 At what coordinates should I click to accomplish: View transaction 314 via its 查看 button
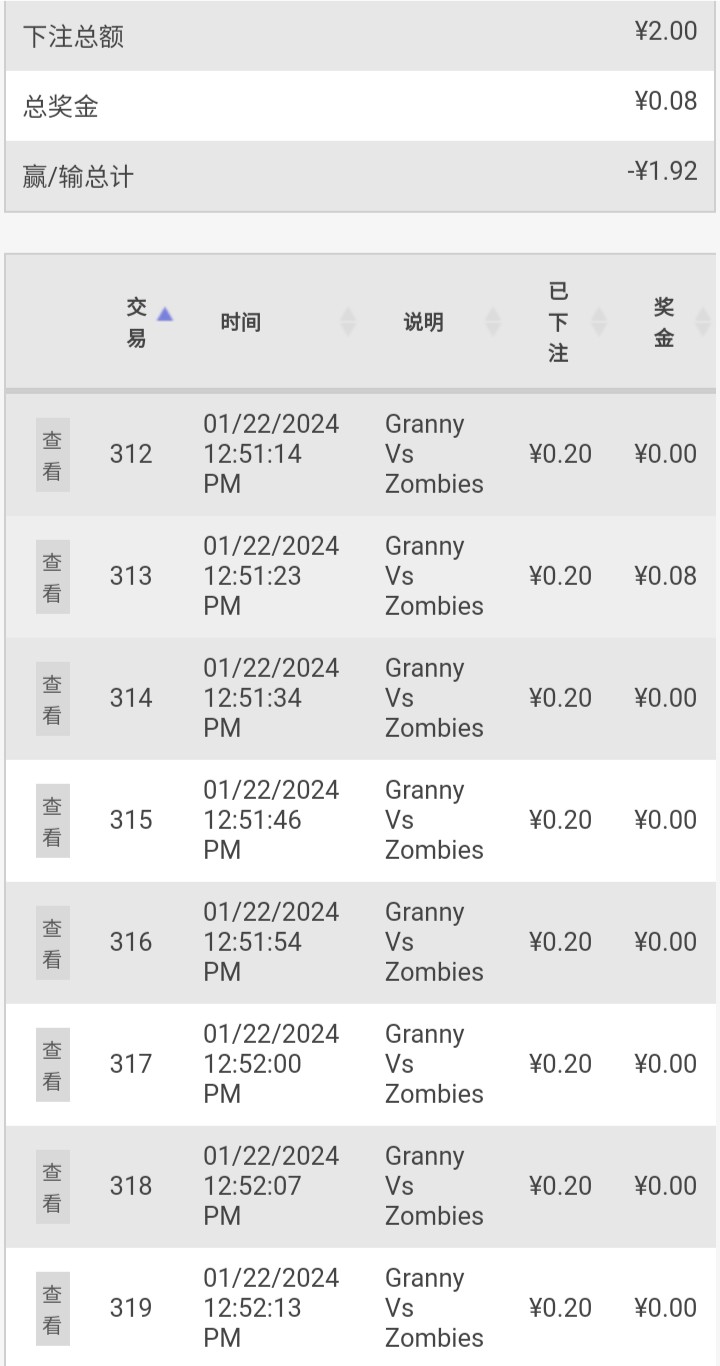[x=52, y=699]
